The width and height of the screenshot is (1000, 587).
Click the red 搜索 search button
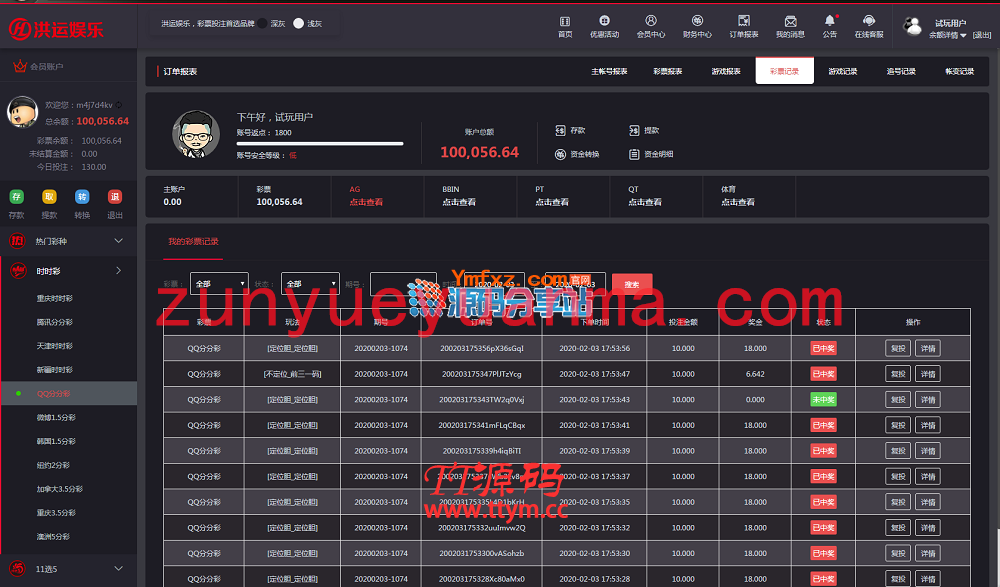pyautogui.click(x=631, y=284)
